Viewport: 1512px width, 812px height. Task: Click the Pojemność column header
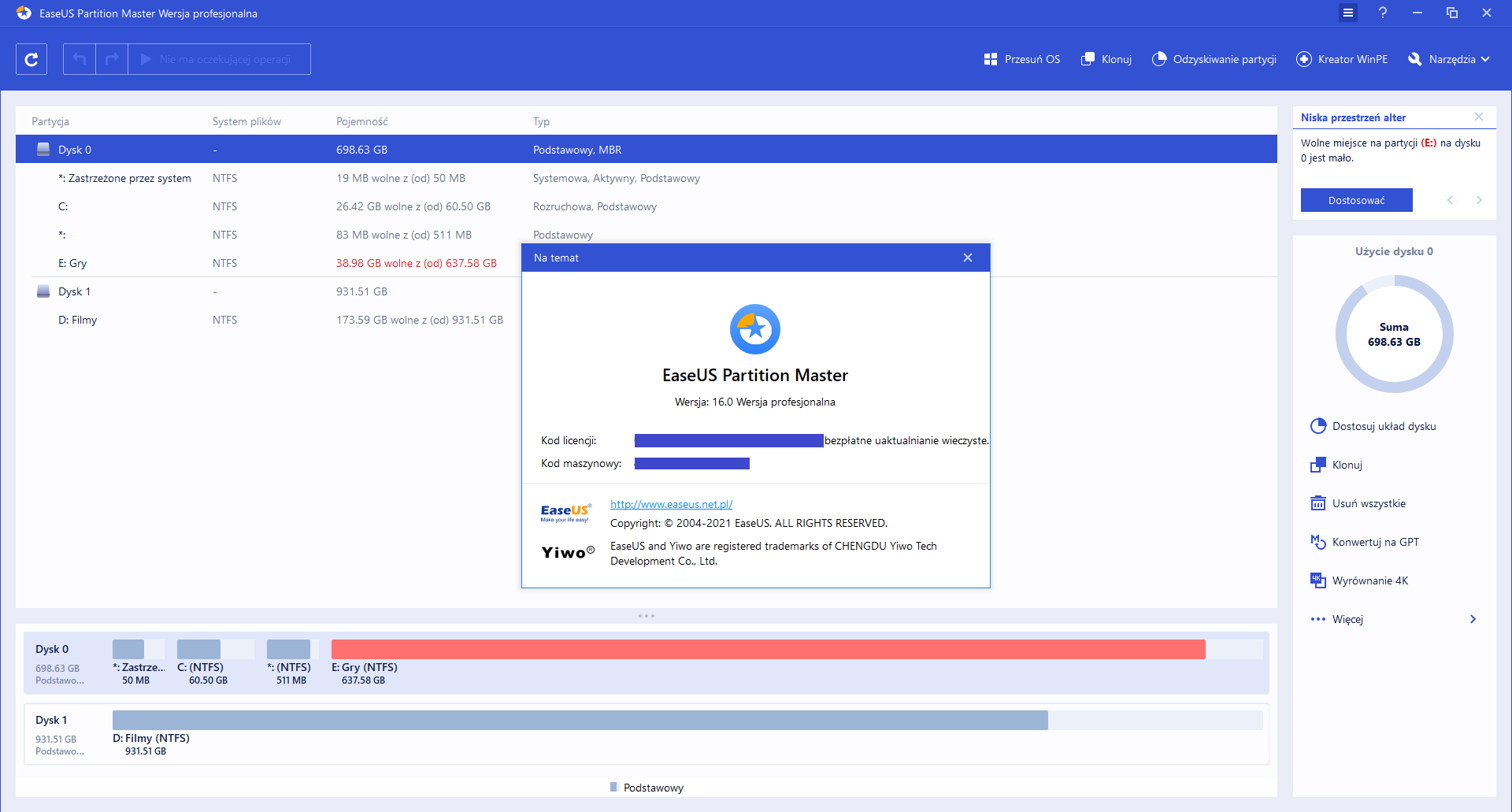coord(362,121)
